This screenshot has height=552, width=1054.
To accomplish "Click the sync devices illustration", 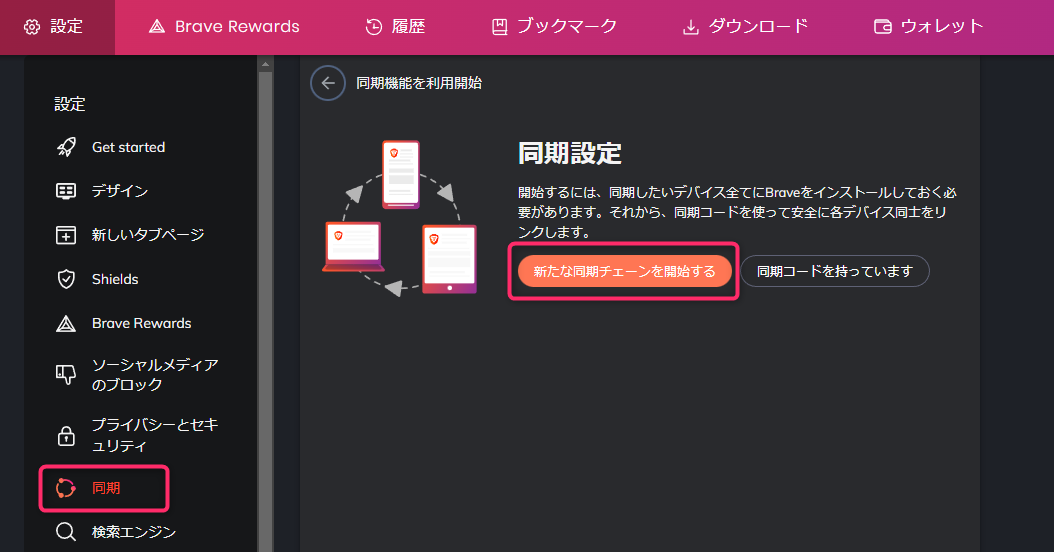I will tap(400, 218).
